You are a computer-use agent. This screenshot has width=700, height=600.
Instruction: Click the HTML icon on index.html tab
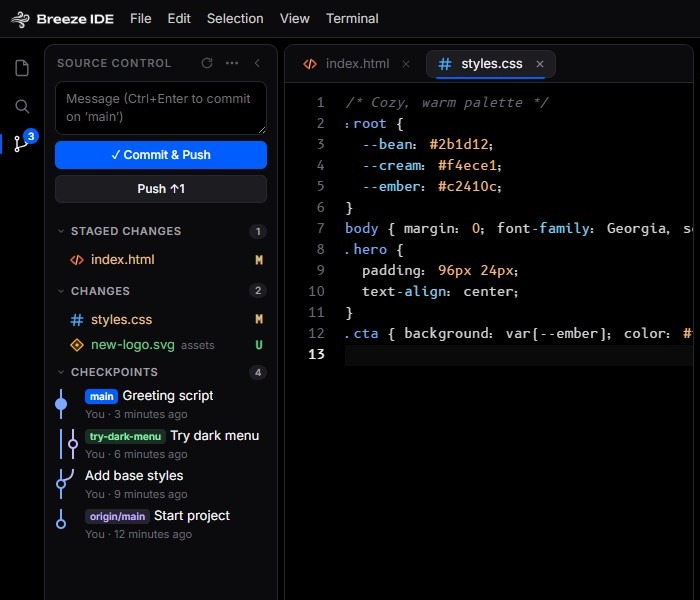(x=310, y=64)
